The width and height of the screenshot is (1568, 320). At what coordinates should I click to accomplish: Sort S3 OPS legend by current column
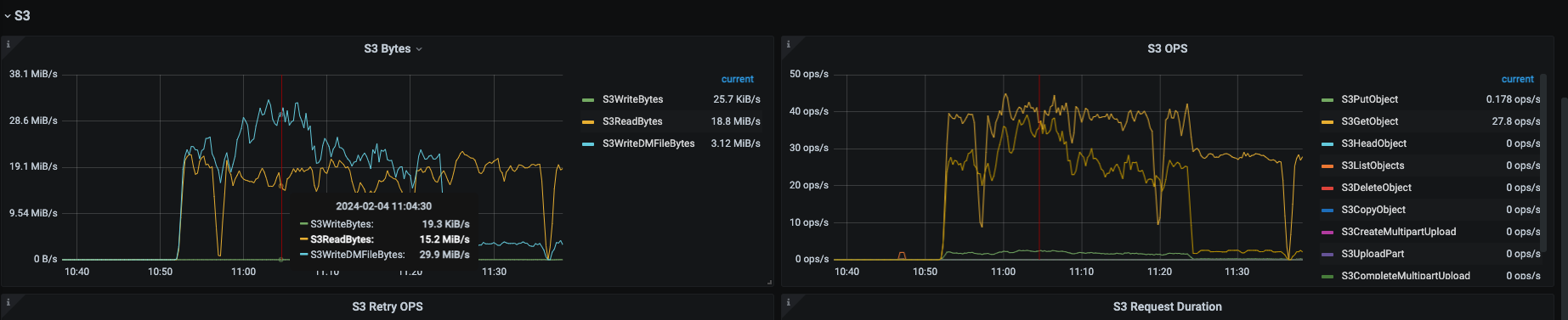tap(1517, 79)
